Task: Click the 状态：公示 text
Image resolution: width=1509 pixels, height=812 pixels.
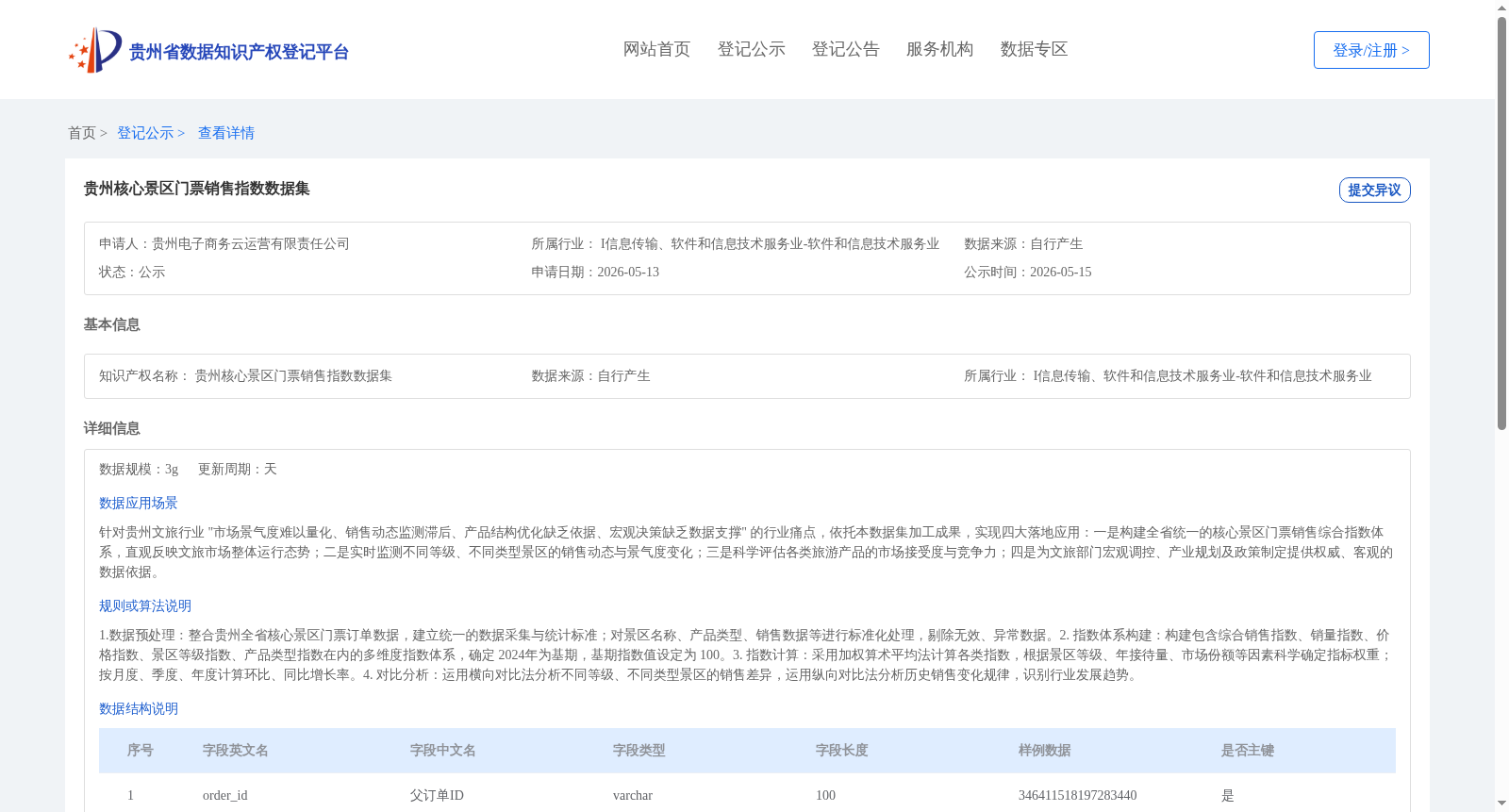Action: tap(132, 272)
